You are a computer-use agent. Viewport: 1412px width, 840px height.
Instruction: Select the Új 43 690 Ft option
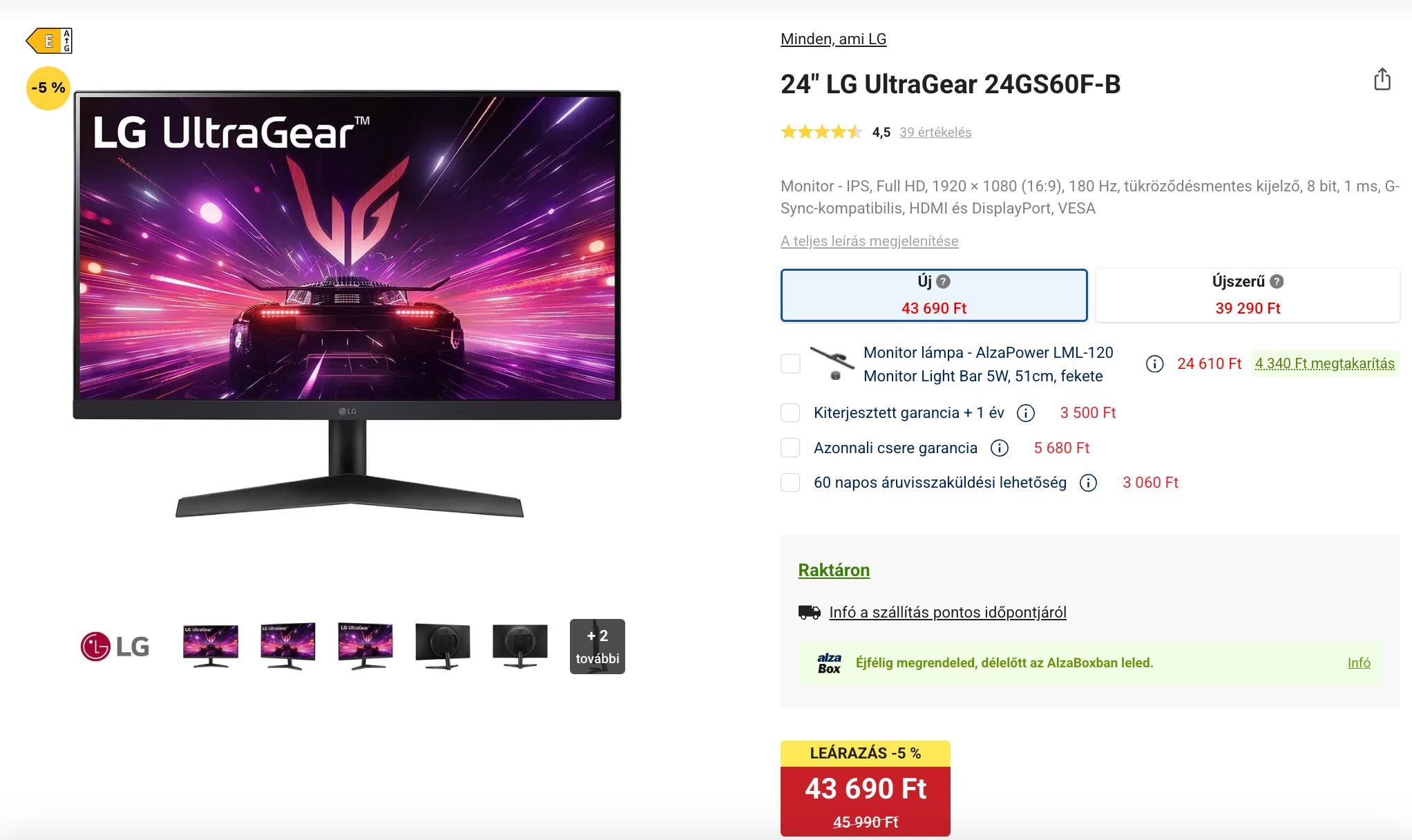click(x=934, y=295)
